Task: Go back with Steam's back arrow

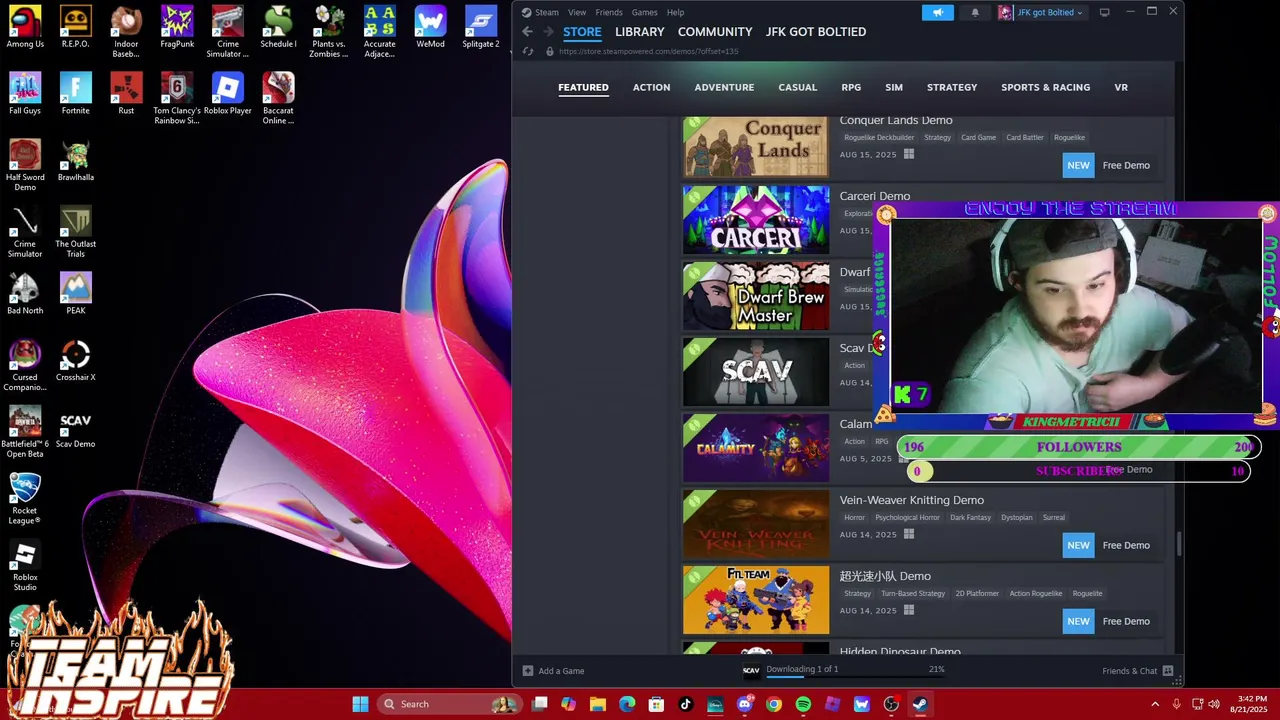Action: coord(527,32)
